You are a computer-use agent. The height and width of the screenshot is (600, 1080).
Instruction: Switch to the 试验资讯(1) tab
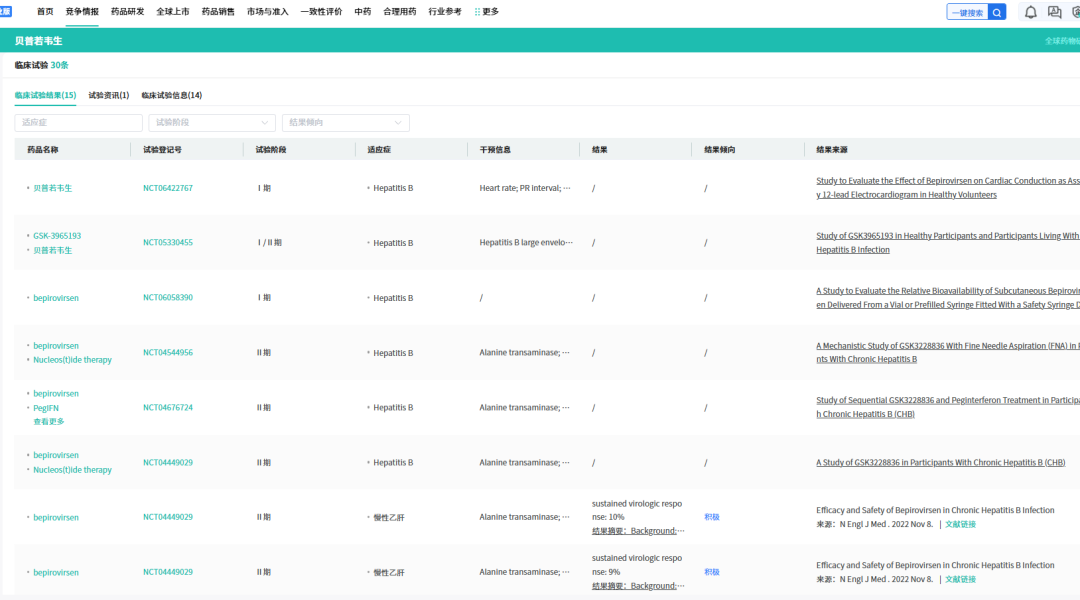[109, 95]
